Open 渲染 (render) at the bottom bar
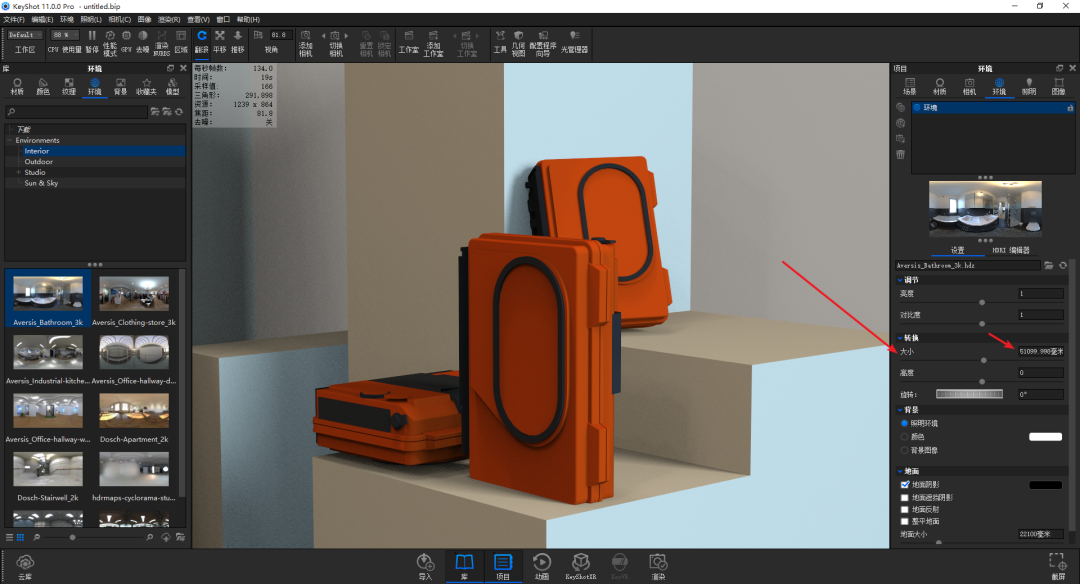Image resolution: width=1080 pixels, height=584 pixels. pos(657,565)
